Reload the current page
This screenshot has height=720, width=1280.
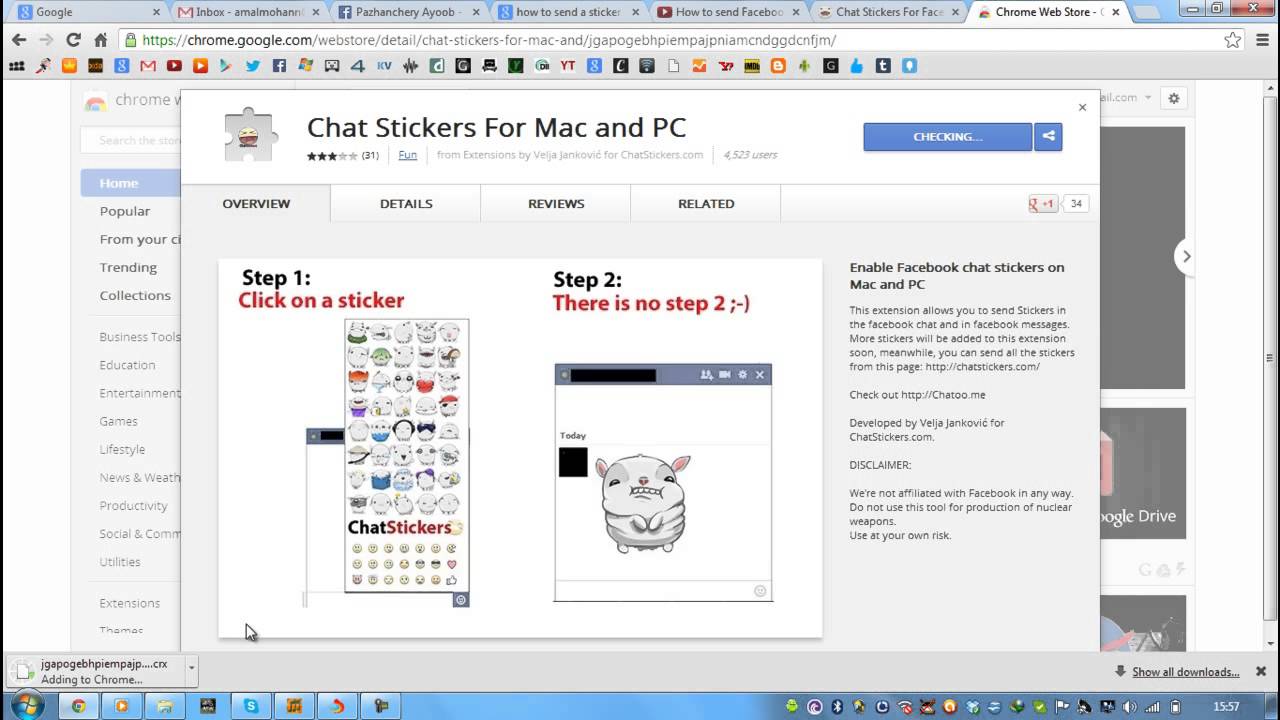73,40
